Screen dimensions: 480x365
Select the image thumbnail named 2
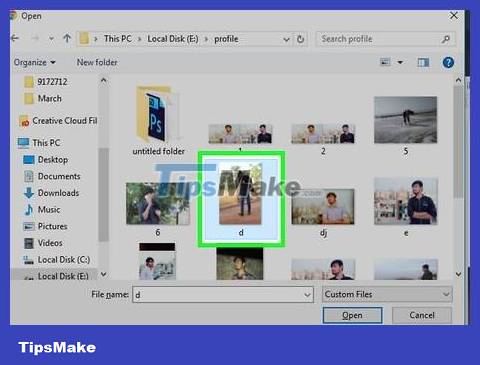tap(323, 138)
